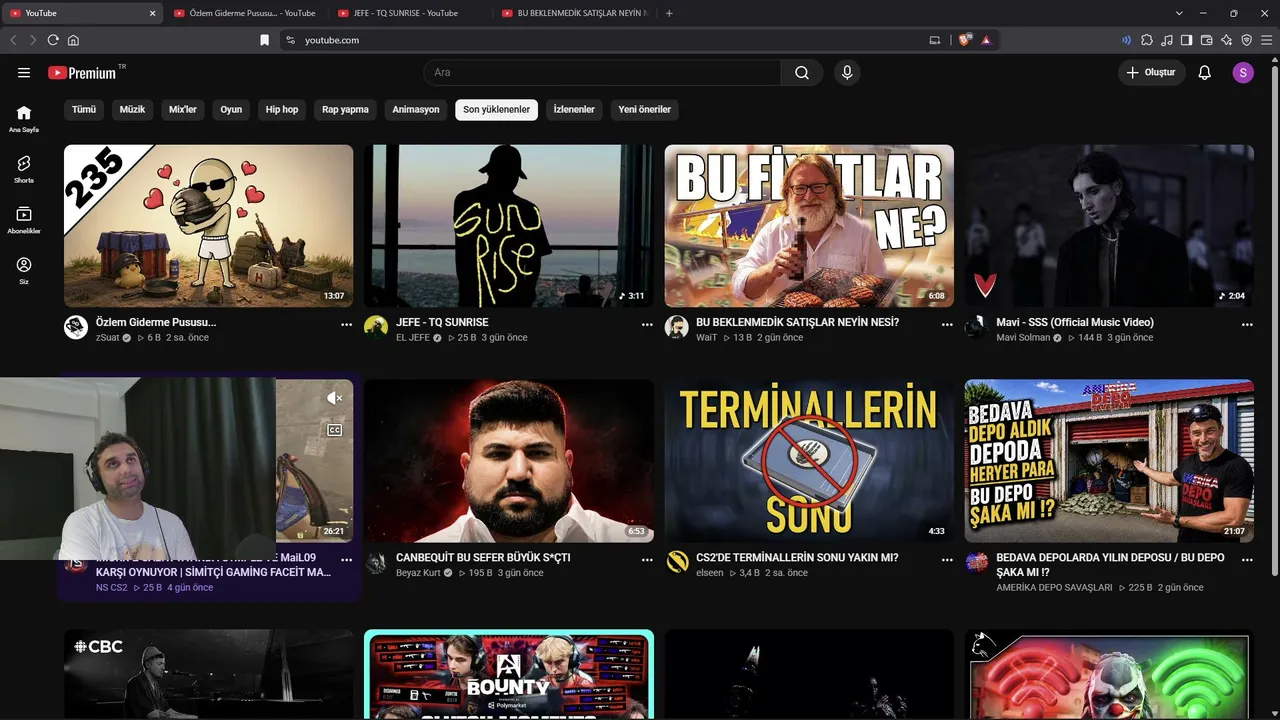The width and height of the screenshot is (1280, 720).
Task: Select the Müzik filter chip
Action: [x=132, y=109]
